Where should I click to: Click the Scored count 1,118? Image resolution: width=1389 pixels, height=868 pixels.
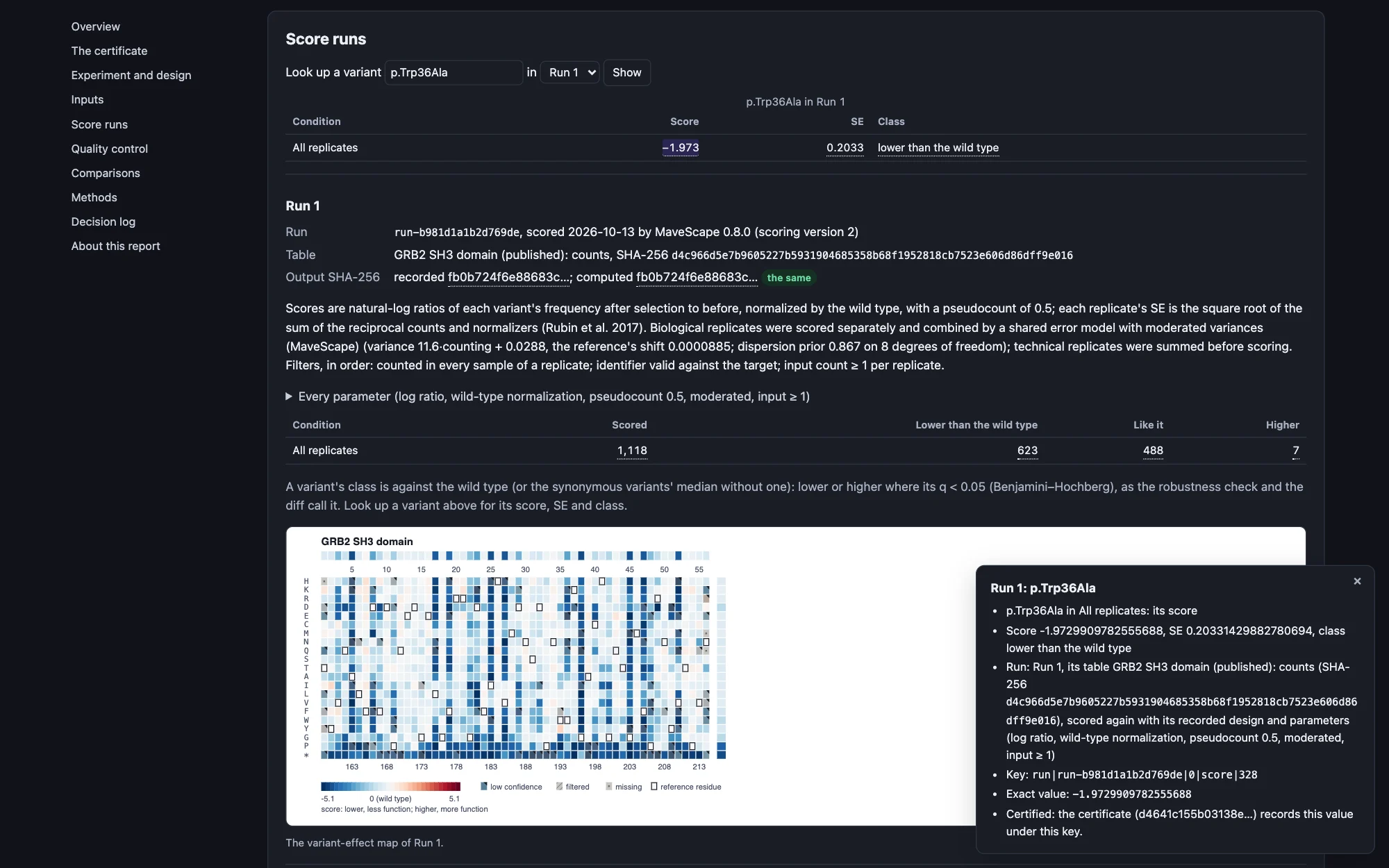coord(632,451)
